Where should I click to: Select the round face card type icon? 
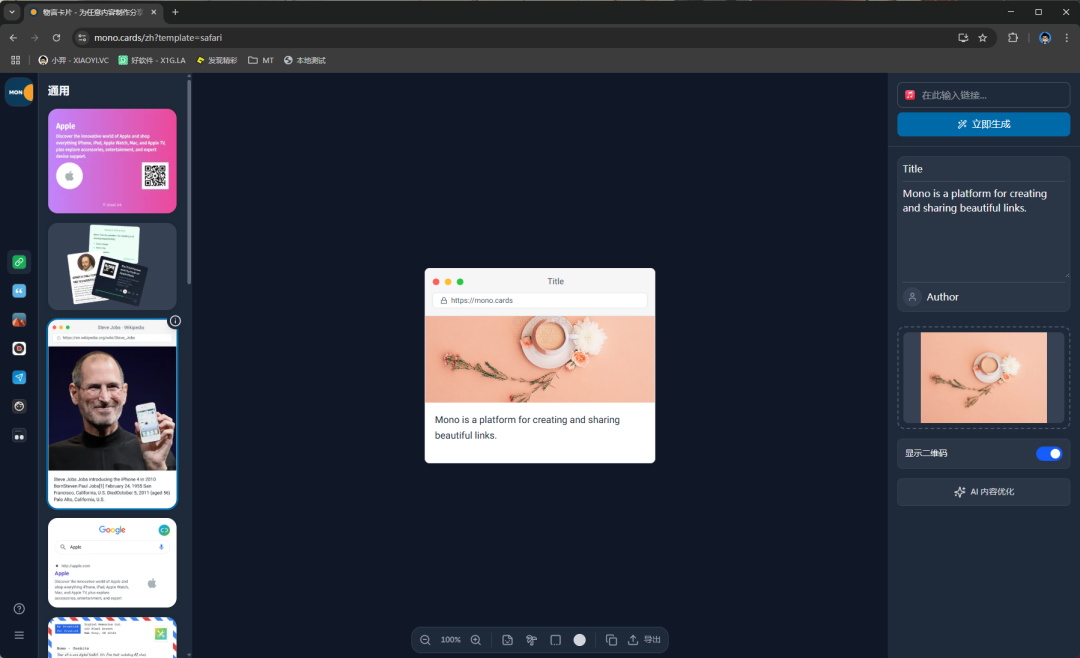point(19,407)
